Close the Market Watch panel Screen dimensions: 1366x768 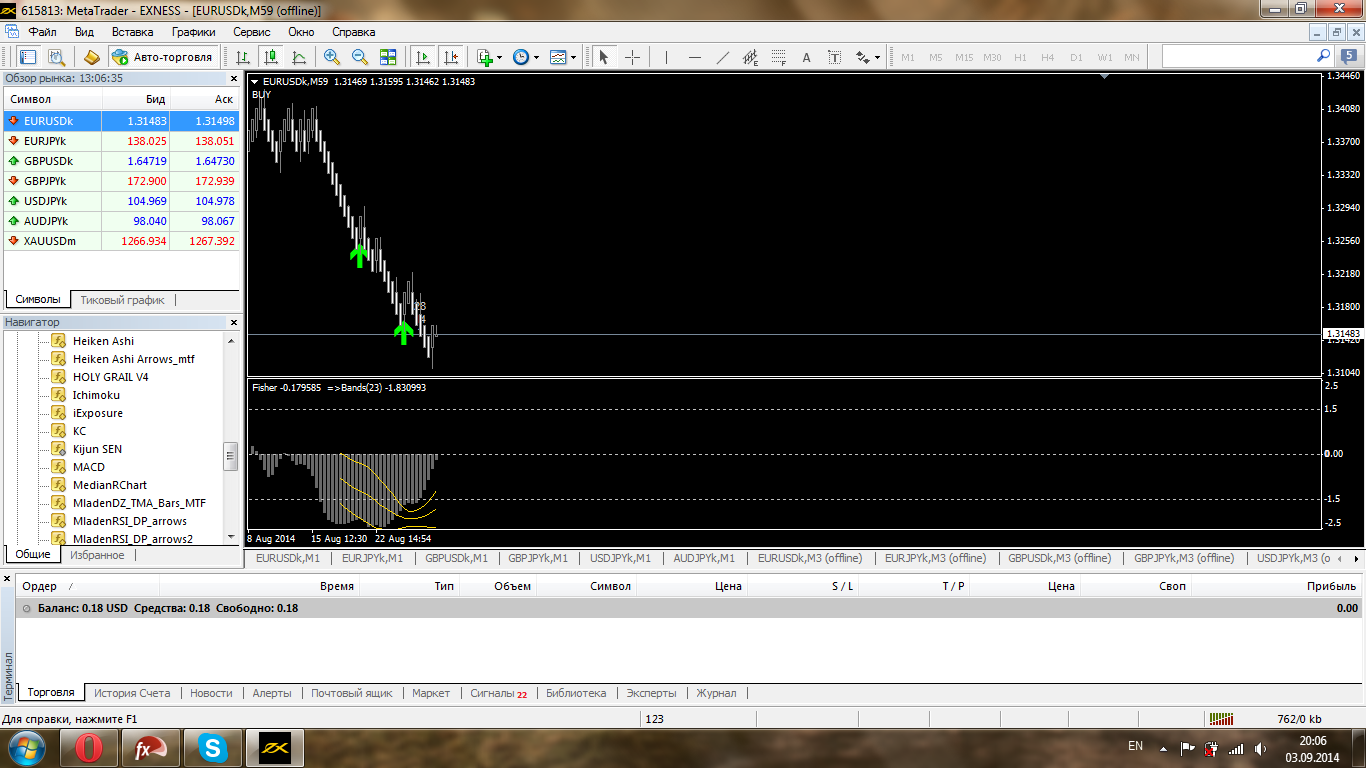(234, 77)
